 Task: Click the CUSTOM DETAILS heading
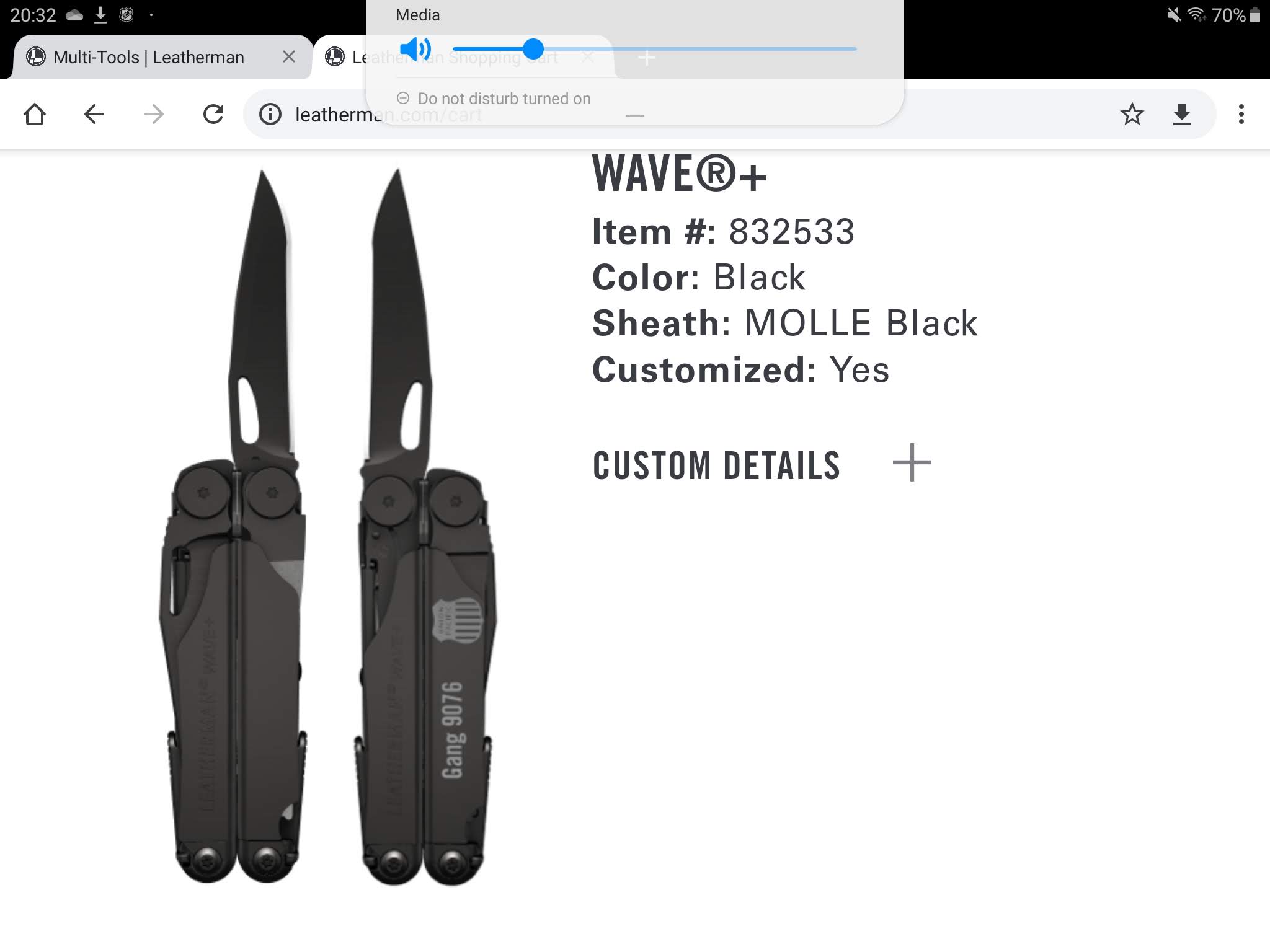click(716, 465)
